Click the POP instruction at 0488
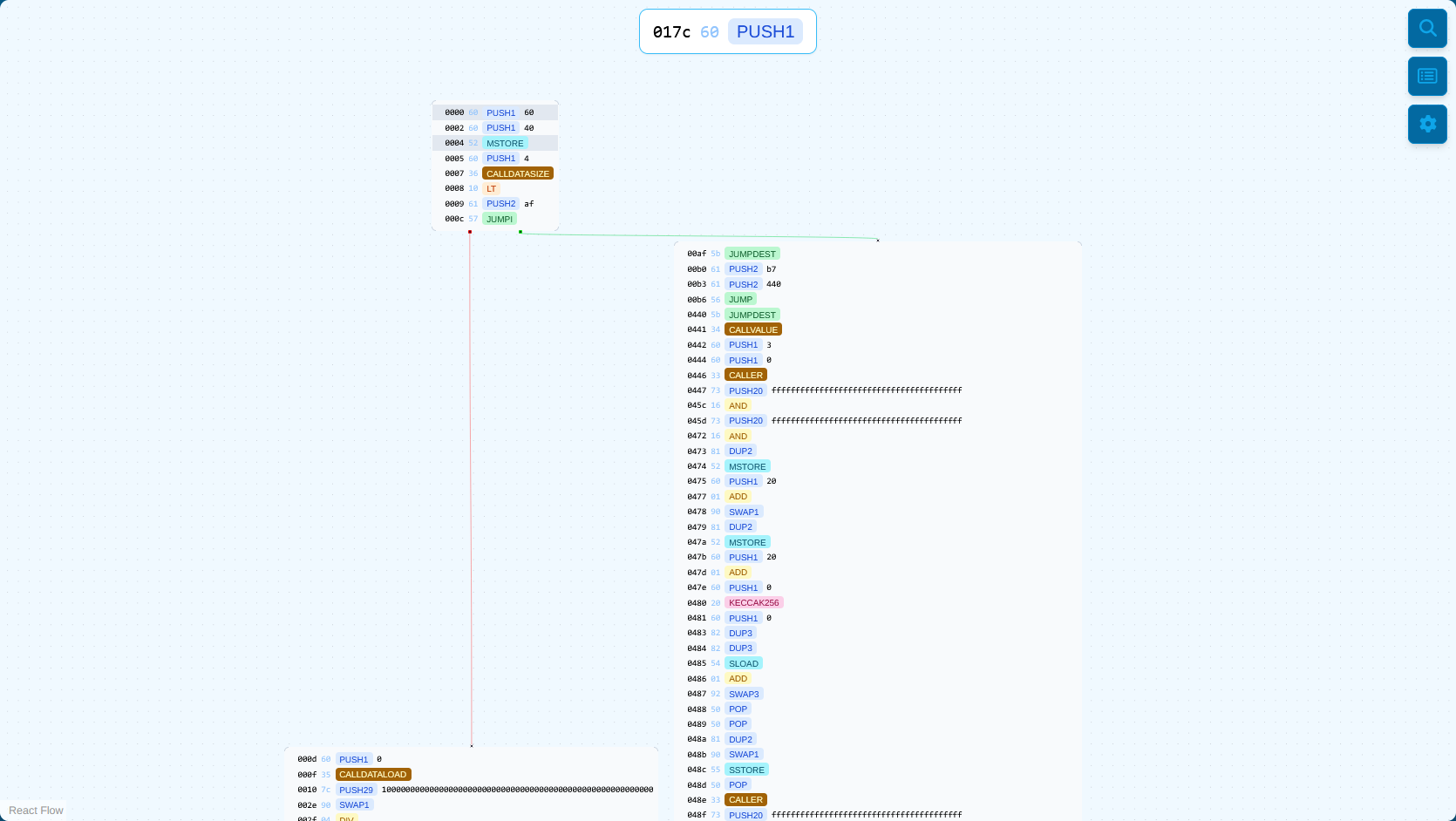The width and height of the screenshot is (1456, 821). point(738,709)
